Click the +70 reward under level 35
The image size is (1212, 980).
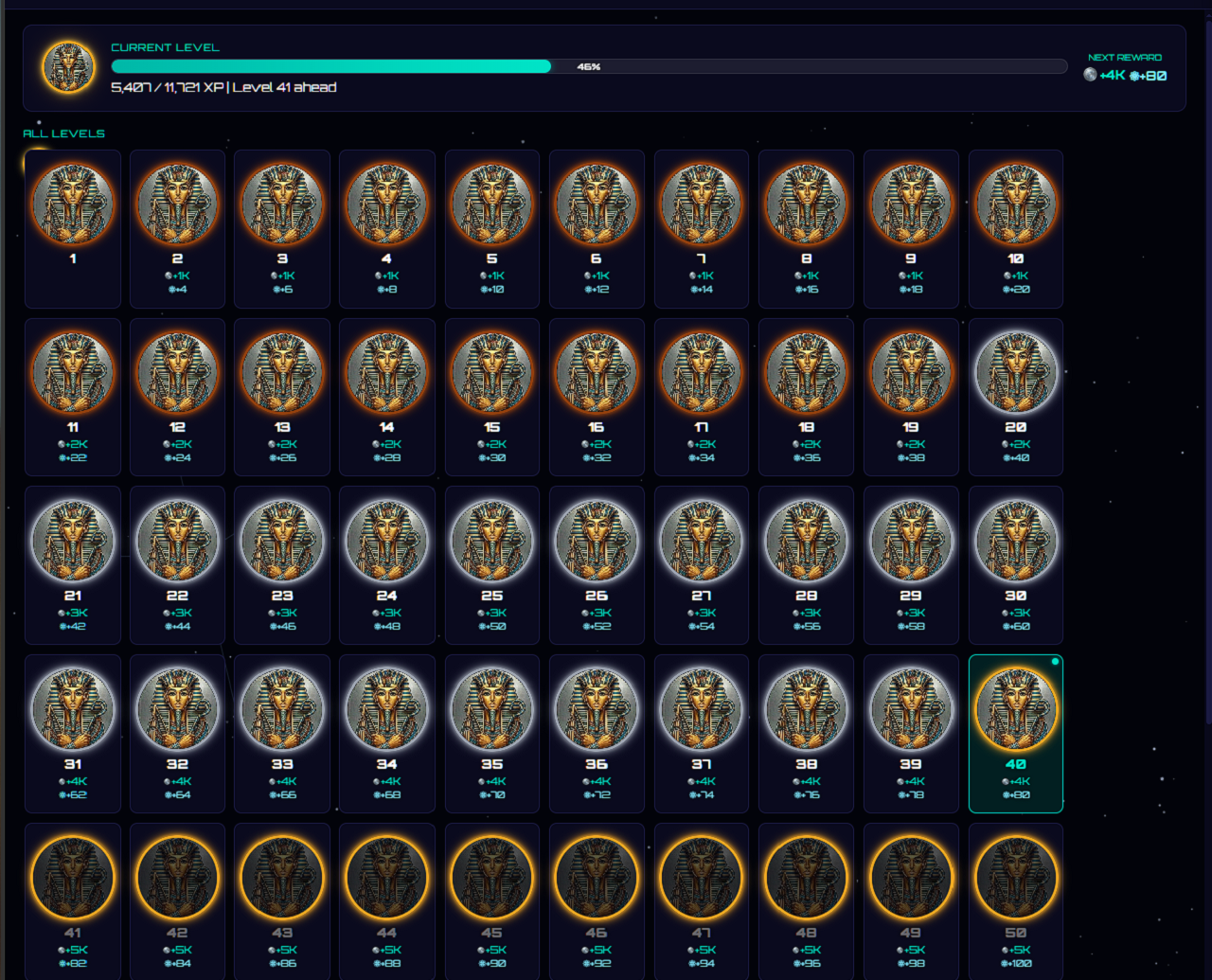(x=491, y=795)
